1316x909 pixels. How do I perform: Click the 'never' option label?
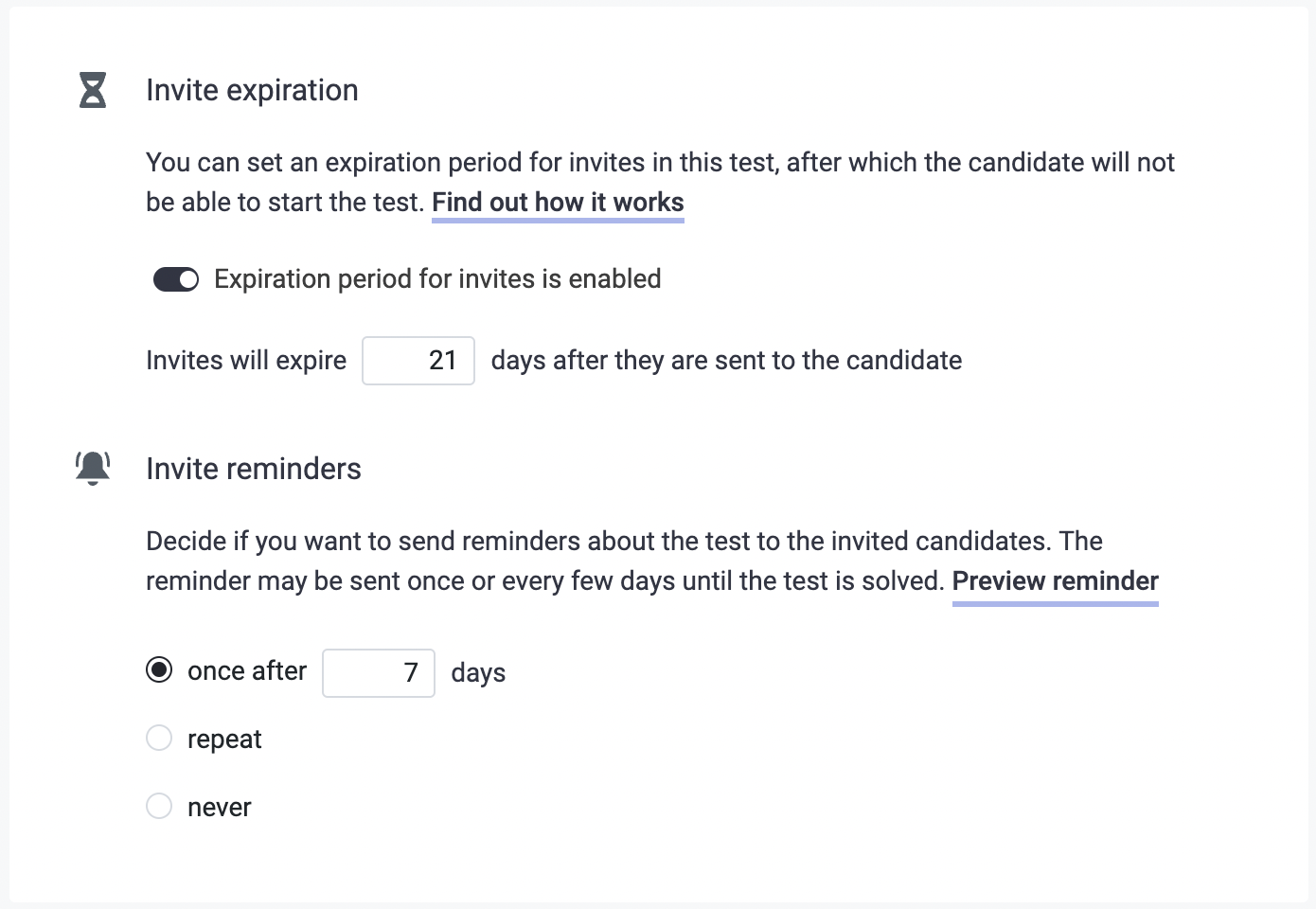220,808
